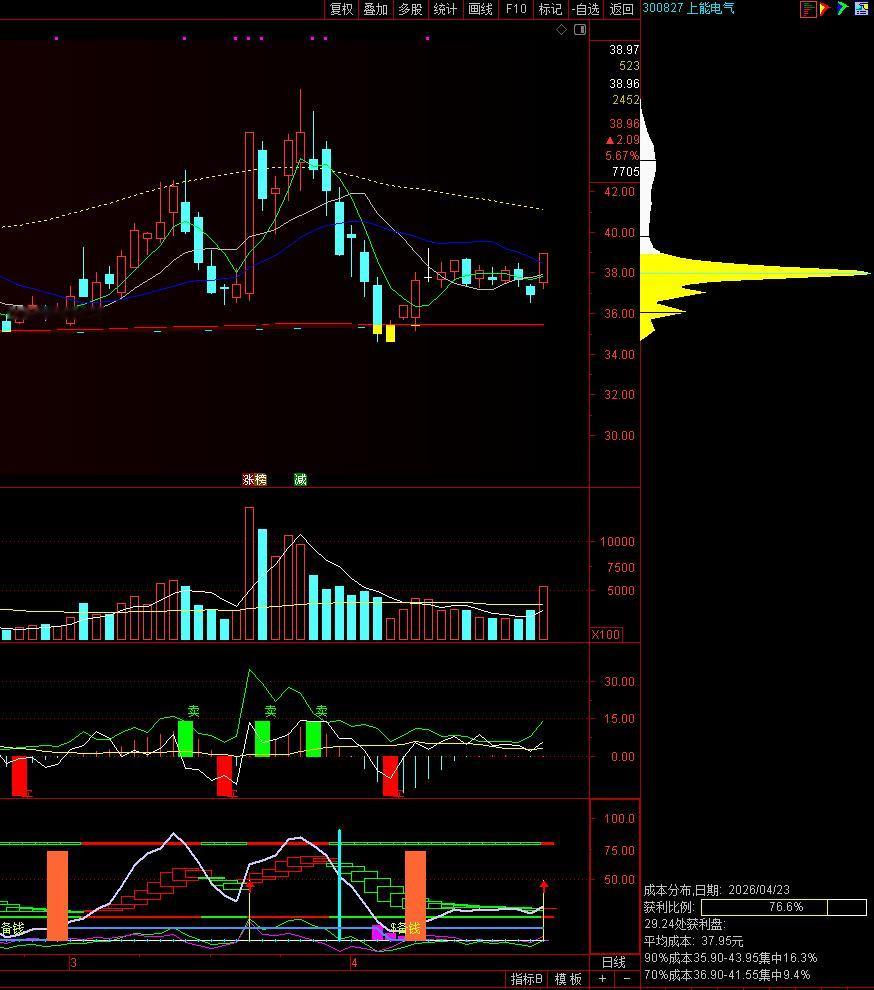Click the 7705 value above the price axis
The height and width of the screenshot is (990, 874).
coord(625,172)
